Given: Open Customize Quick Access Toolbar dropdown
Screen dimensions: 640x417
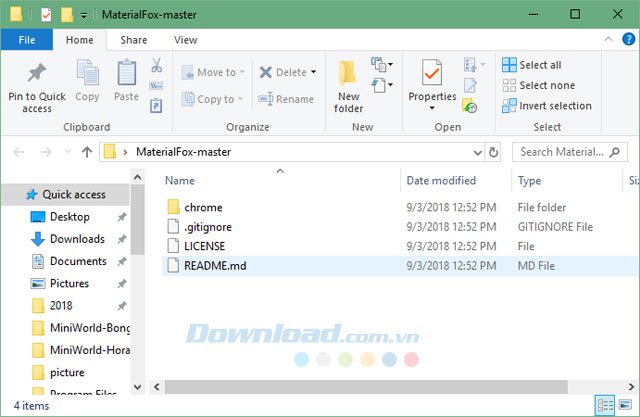Looking at the screenshot, I should click(84, 16).
